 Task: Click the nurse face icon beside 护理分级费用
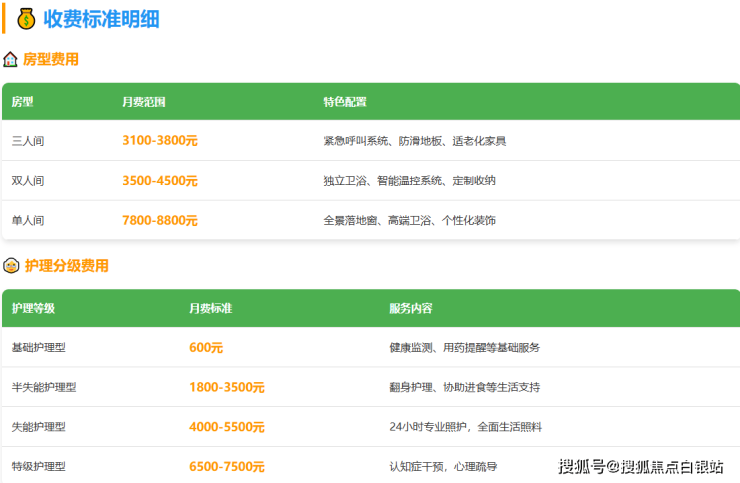(11, 266)
